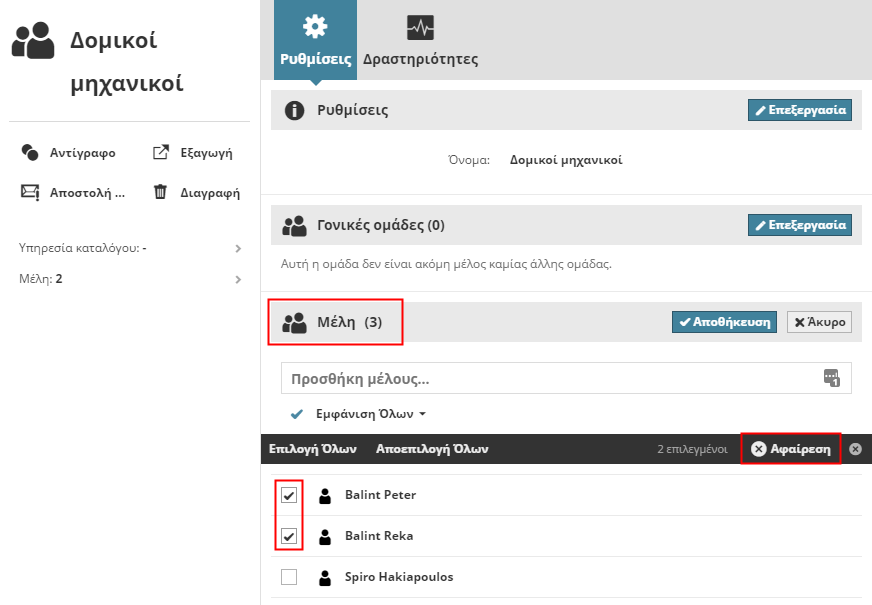This screenshot has width=872, height=605.
Task: Click the Προσθήκη μέλους input field
Action: (550, 379)
